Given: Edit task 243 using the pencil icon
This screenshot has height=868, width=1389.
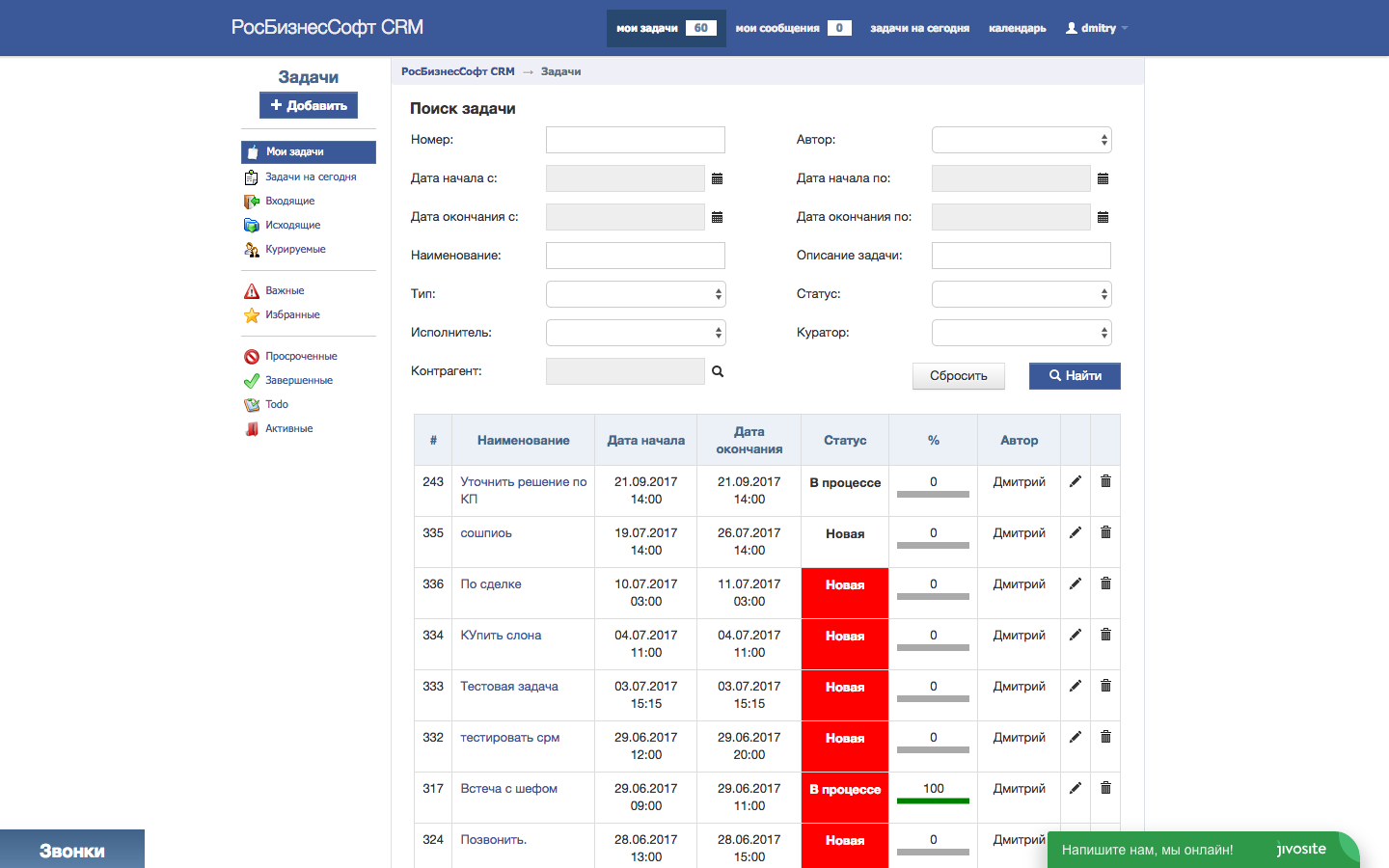Looking at the screenshot, I should click(1075, 480).
